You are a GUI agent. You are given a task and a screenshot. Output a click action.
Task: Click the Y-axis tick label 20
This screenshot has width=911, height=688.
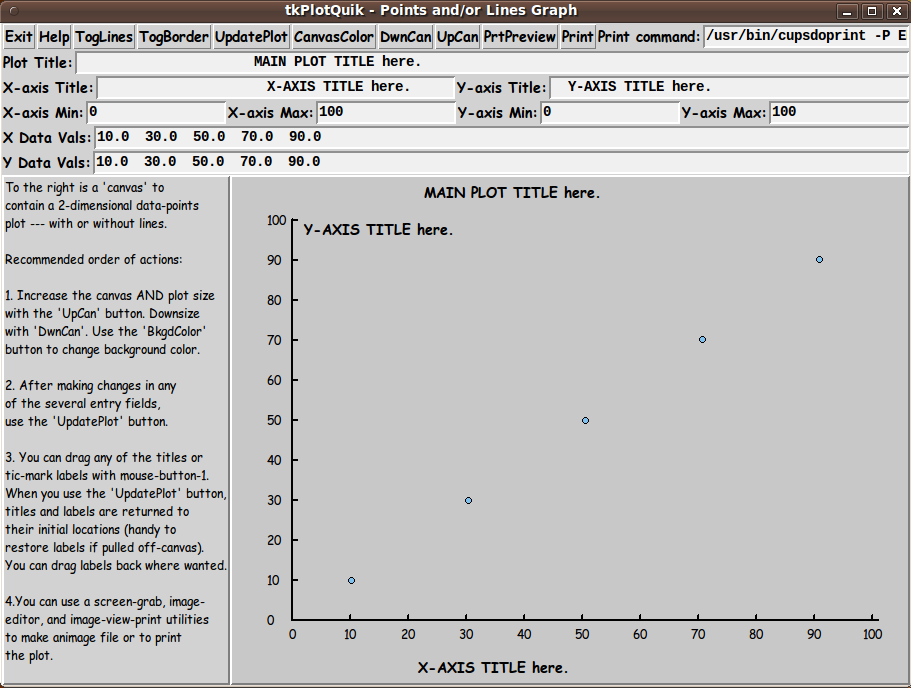[274, 540]
